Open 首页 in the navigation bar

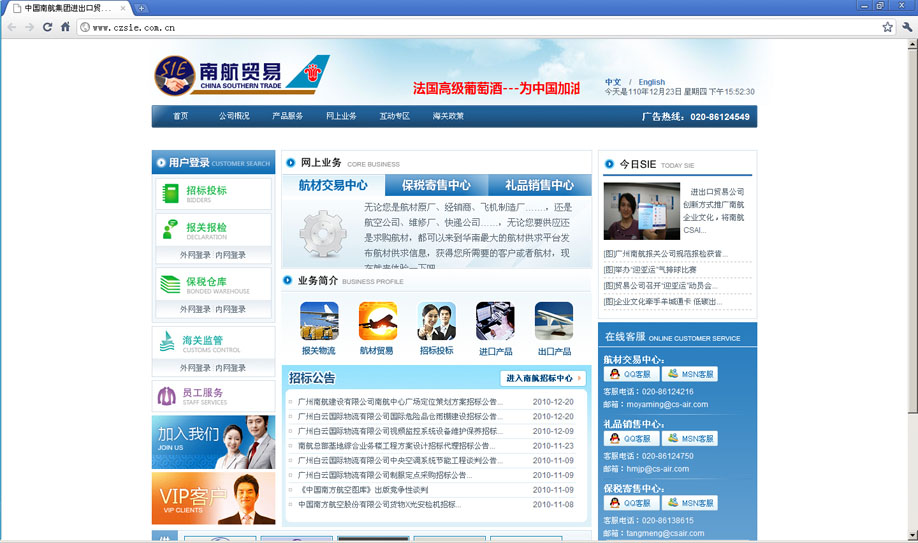click(180, 116)
